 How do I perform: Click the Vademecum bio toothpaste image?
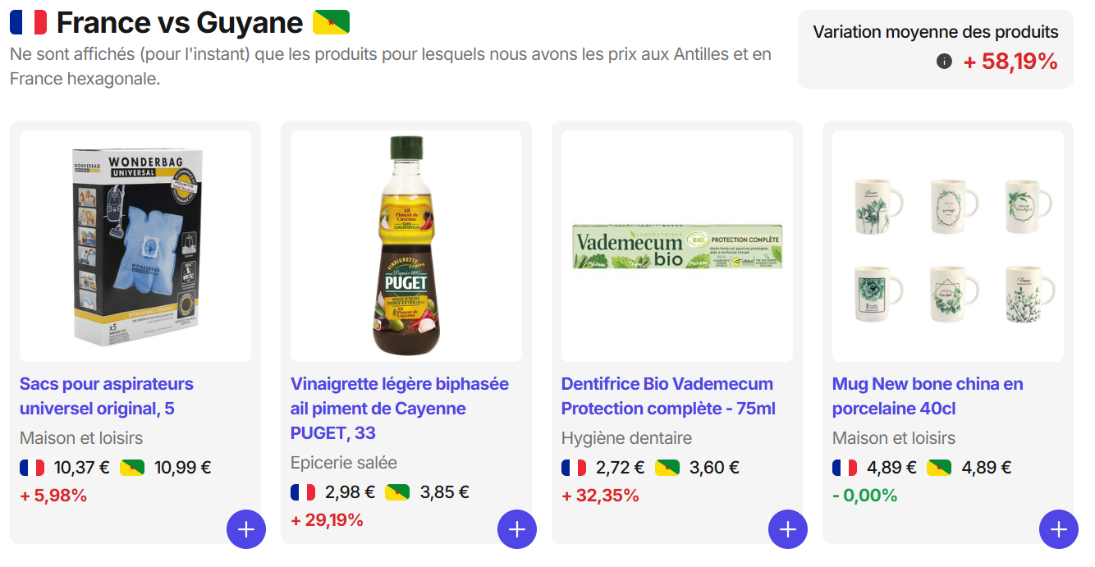point(677,246)
